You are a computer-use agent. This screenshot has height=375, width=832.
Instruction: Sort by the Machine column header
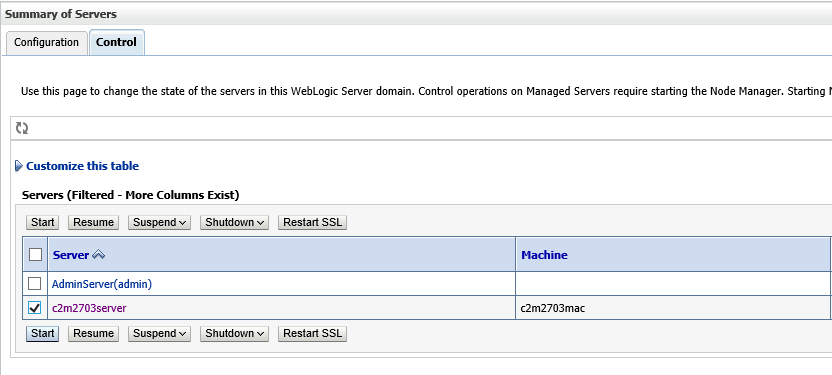point(544,255)
